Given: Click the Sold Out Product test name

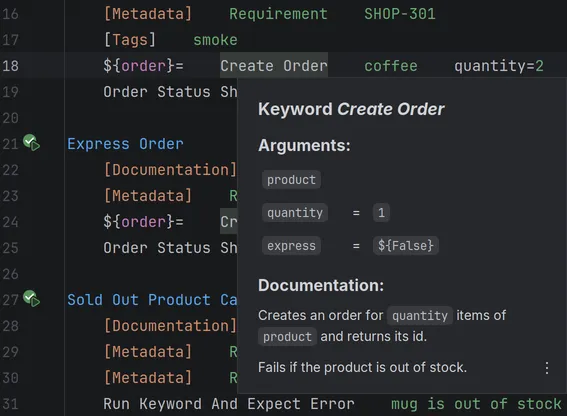Looking at the screenshot, I should tap(152, 300).
